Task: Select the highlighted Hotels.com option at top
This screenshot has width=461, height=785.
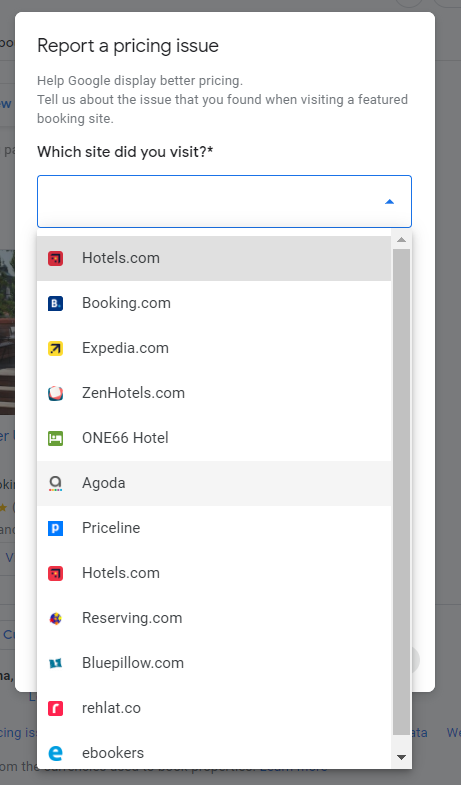Action: point(214,258)
